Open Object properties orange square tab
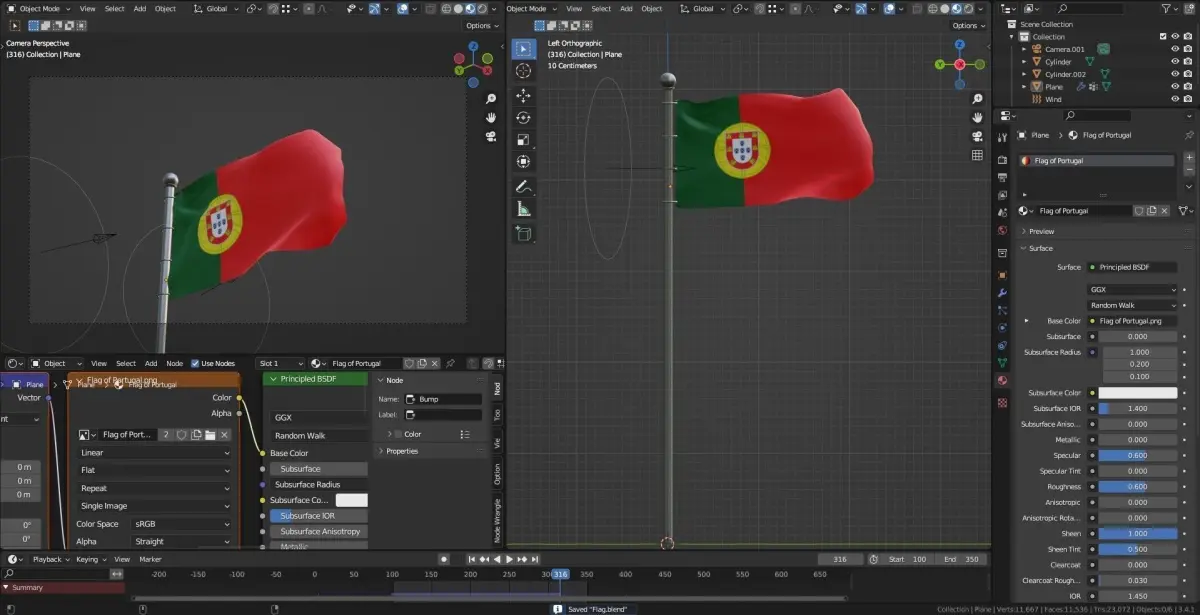Viewport: 1200px width, 615px height. [x=1002, y=274]
